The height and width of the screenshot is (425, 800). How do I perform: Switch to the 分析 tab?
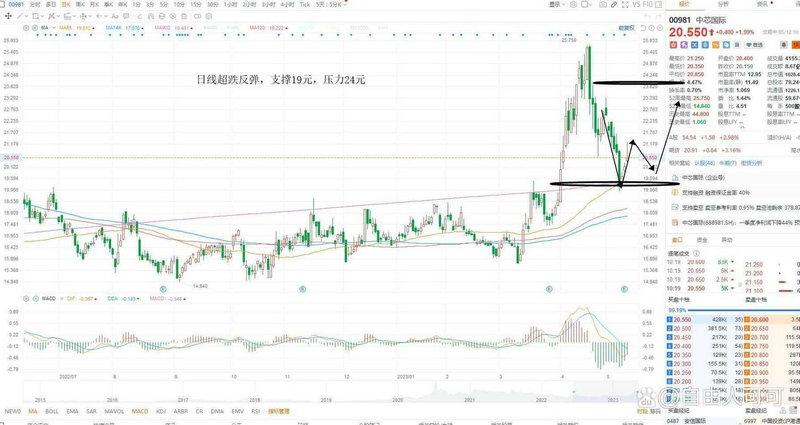723,5
